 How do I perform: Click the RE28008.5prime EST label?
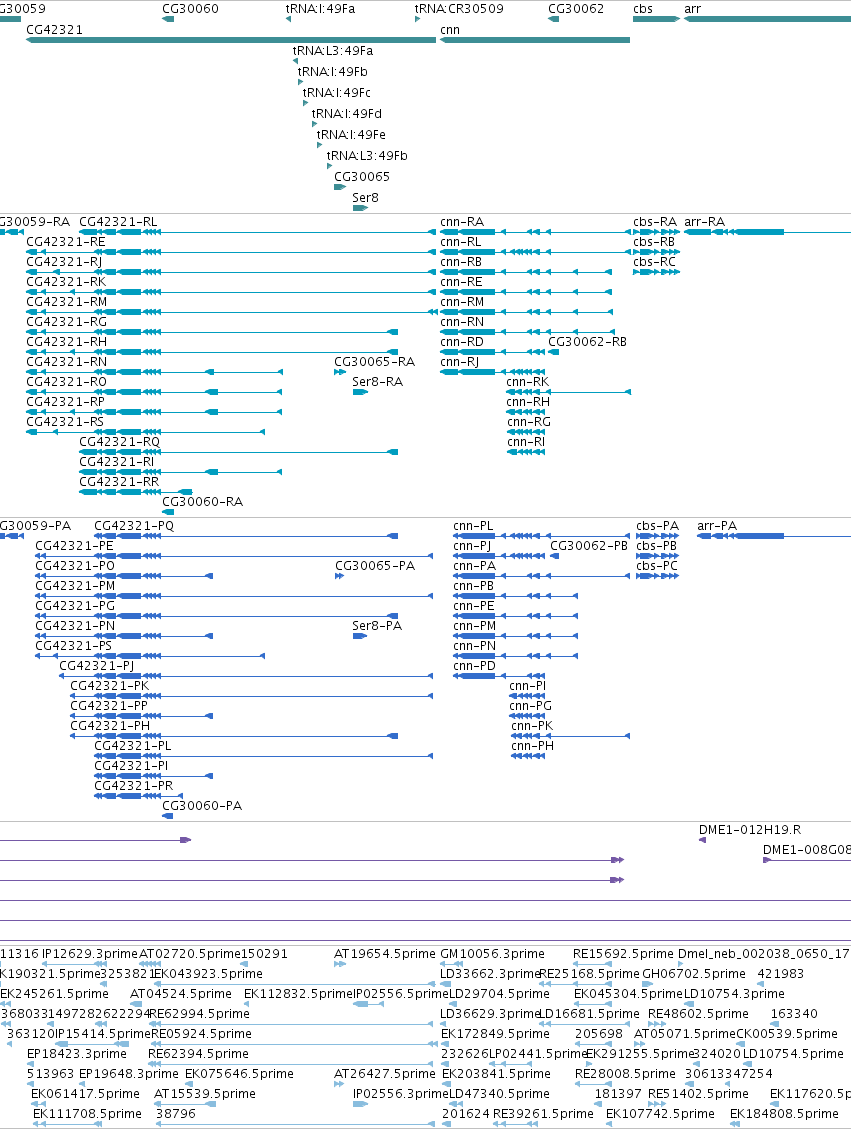626,1074
